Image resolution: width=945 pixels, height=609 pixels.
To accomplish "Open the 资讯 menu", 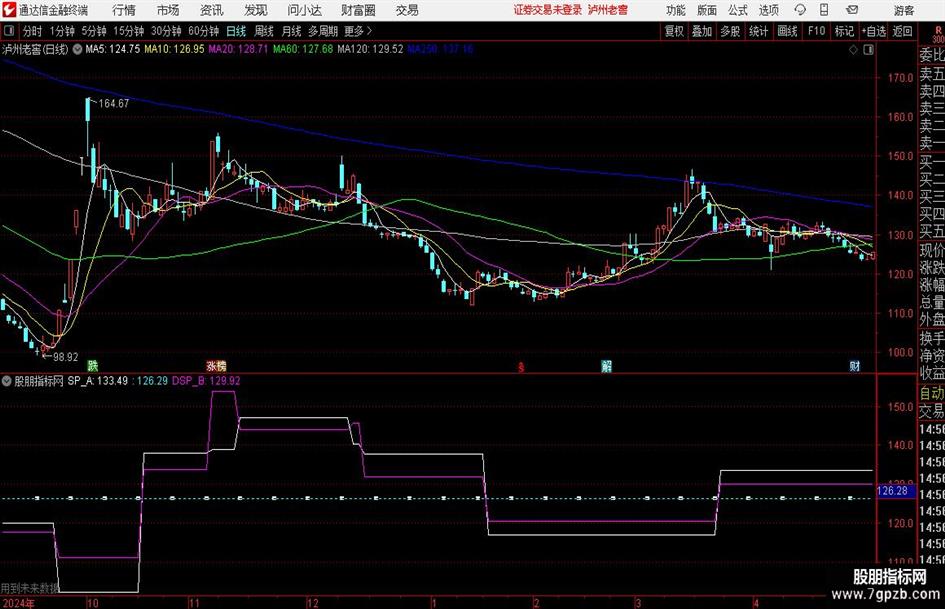I will pos(212,10).
